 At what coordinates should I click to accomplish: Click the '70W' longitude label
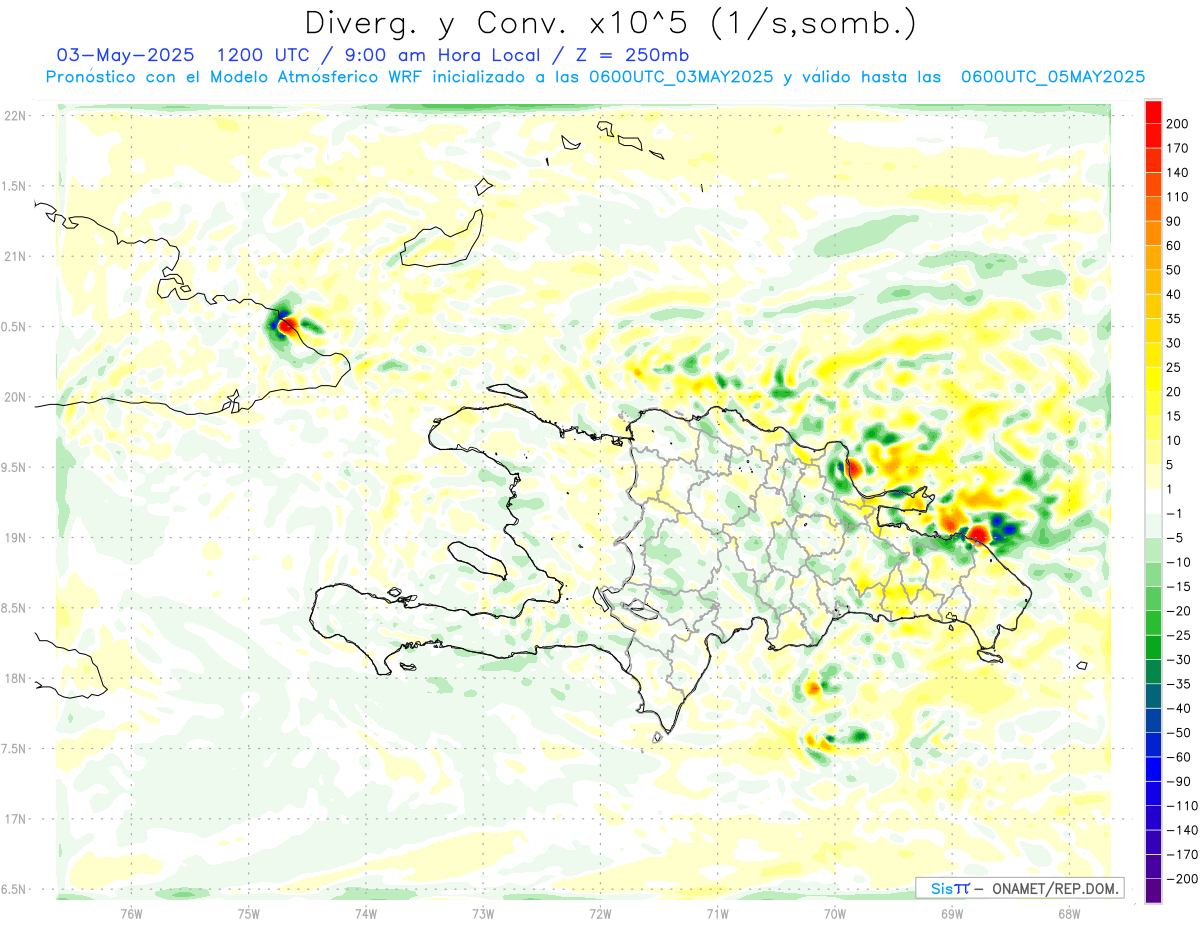(835, 913)
